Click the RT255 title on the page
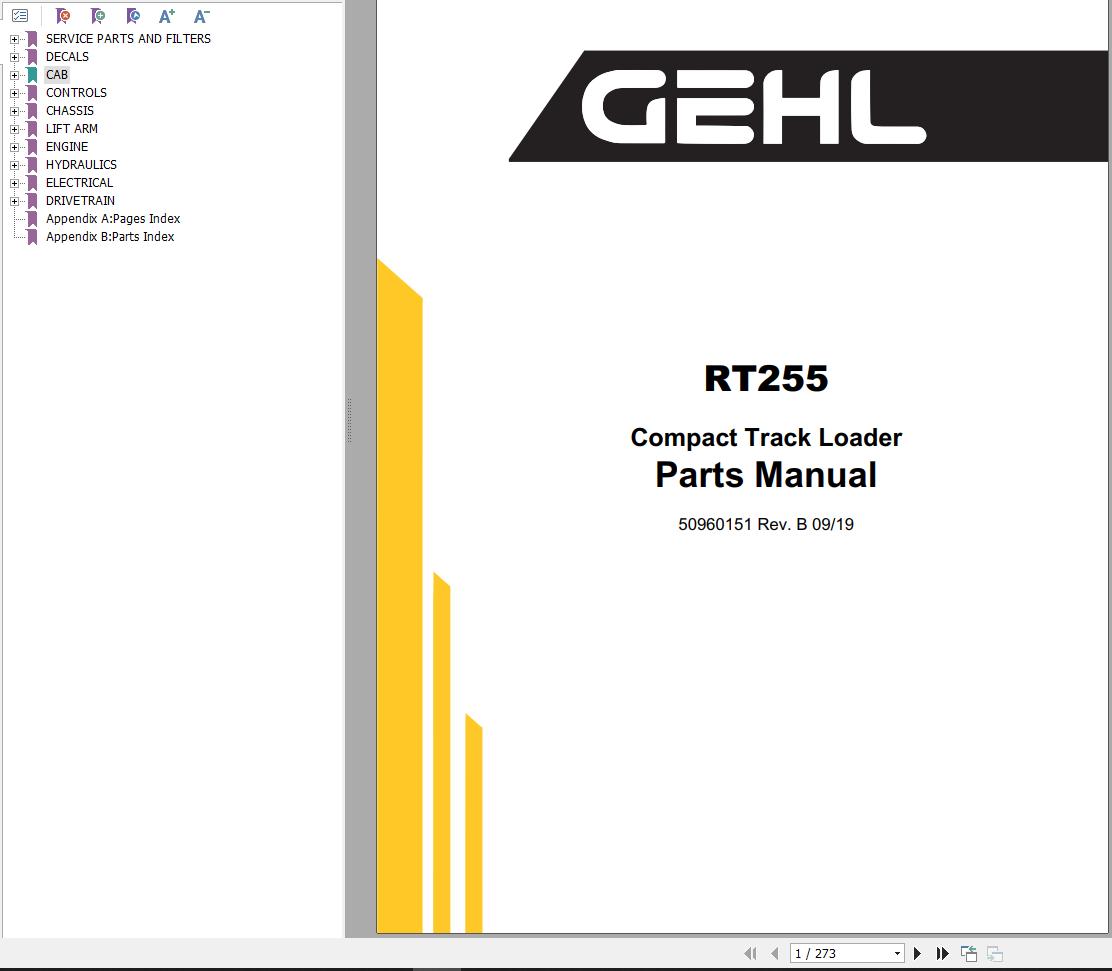The height and width of the screenshot is (971, 1112). coord(766,378)
